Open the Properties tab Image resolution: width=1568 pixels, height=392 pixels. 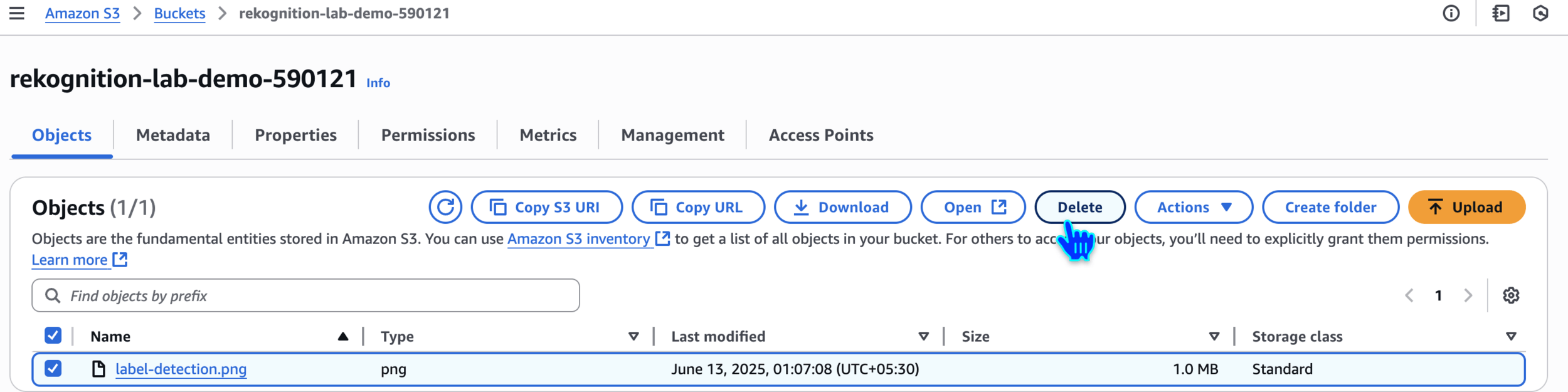[295, 135]
